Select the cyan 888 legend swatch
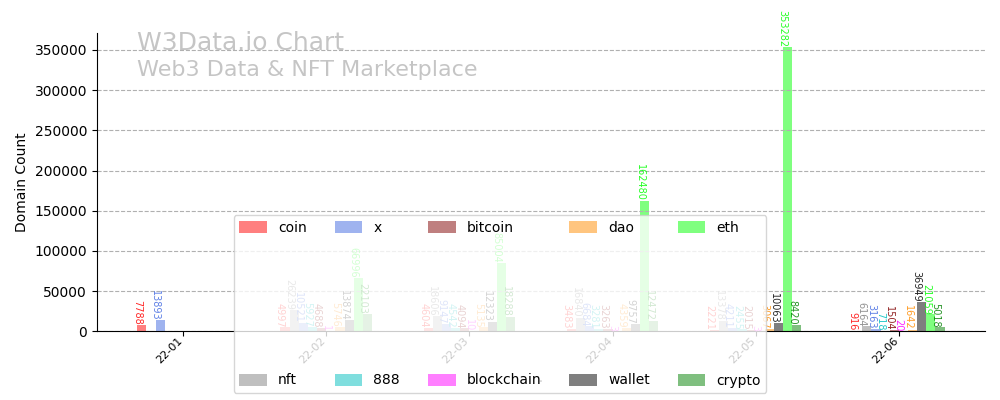1000x400 pixels. tap(349, 380)
